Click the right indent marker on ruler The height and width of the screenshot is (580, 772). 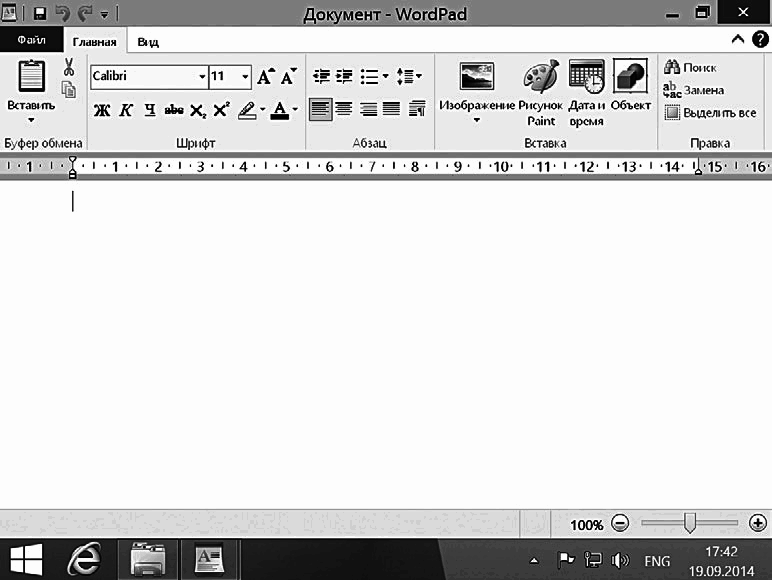click(x=698, y=169)
